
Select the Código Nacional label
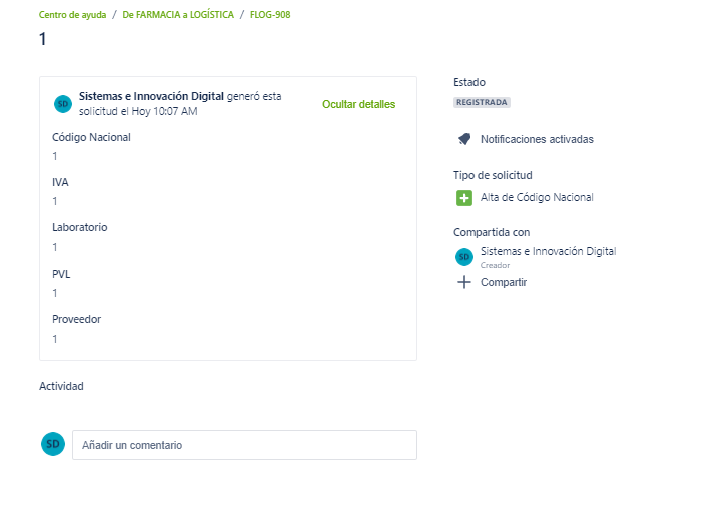91,137
